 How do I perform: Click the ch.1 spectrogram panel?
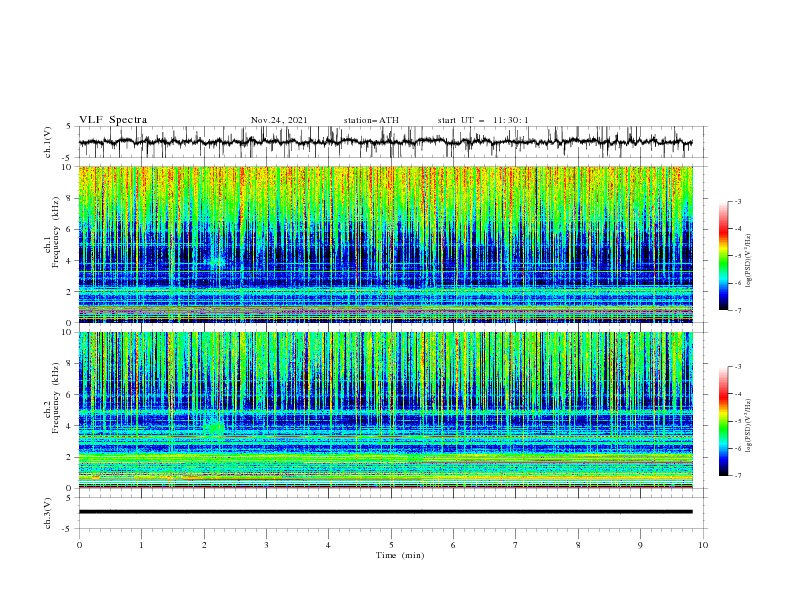385,244
